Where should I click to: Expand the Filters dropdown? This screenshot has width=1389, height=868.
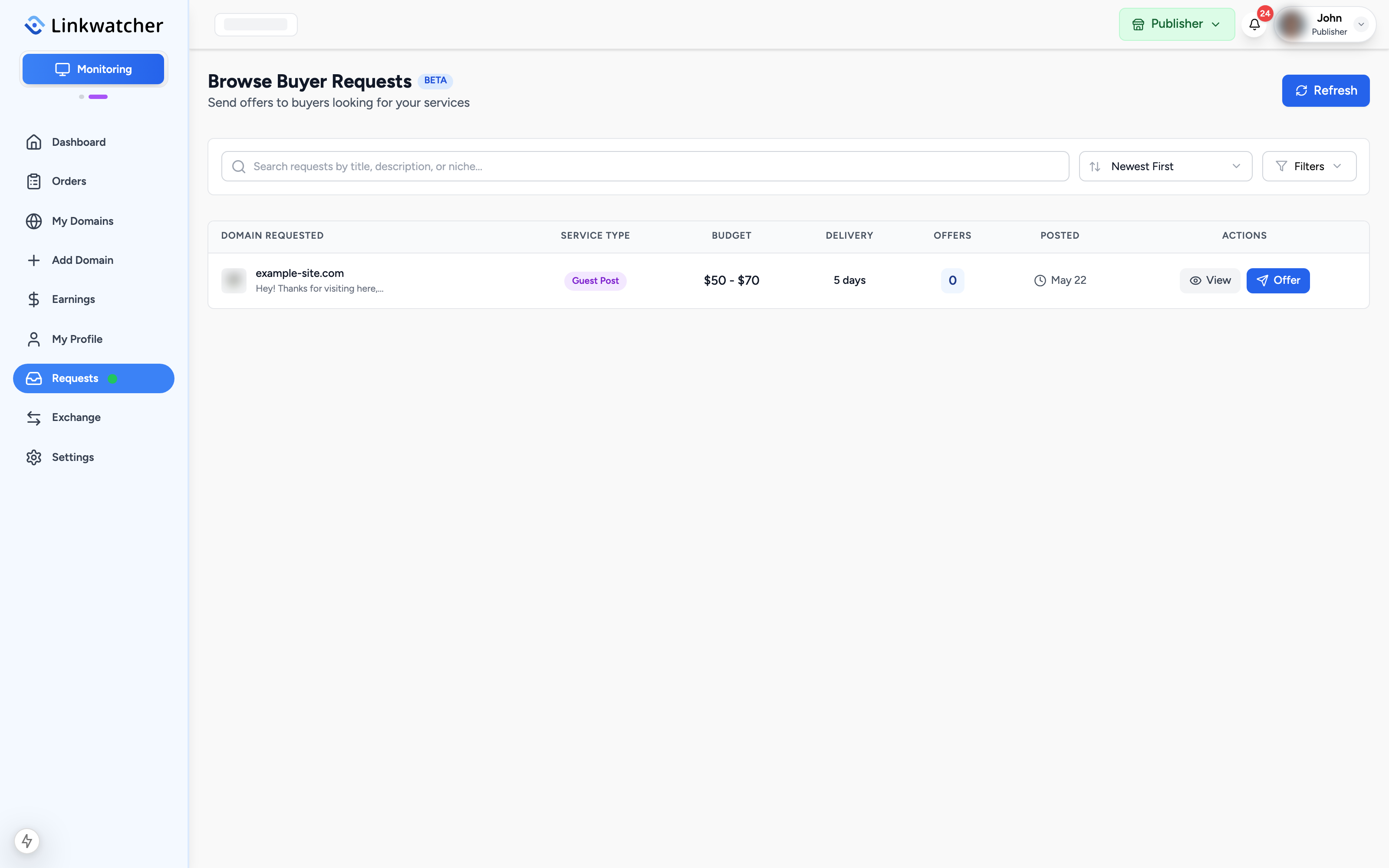1309,167
